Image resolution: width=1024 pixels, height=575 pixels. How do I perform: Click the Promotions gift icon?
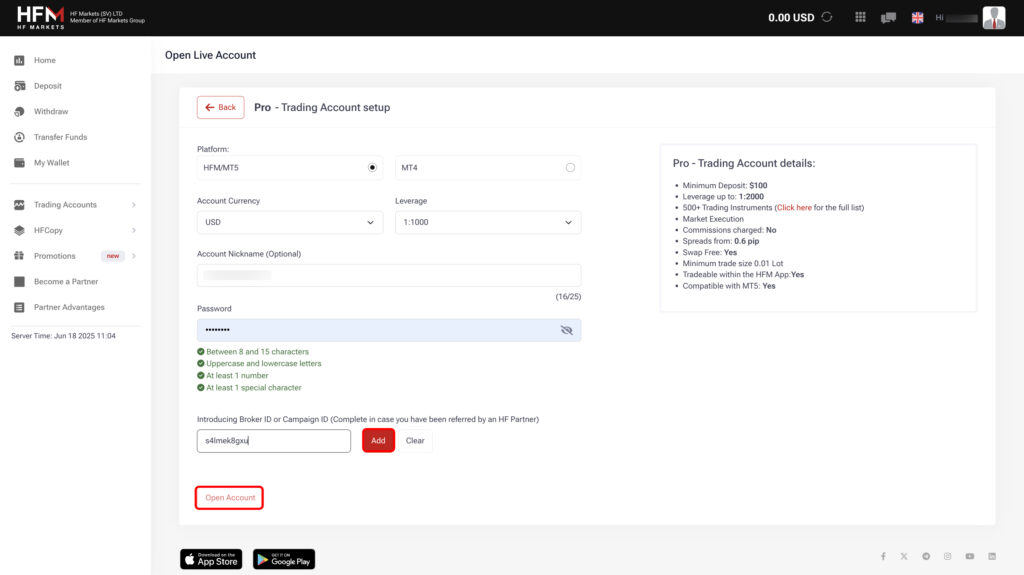coord(20,255)
